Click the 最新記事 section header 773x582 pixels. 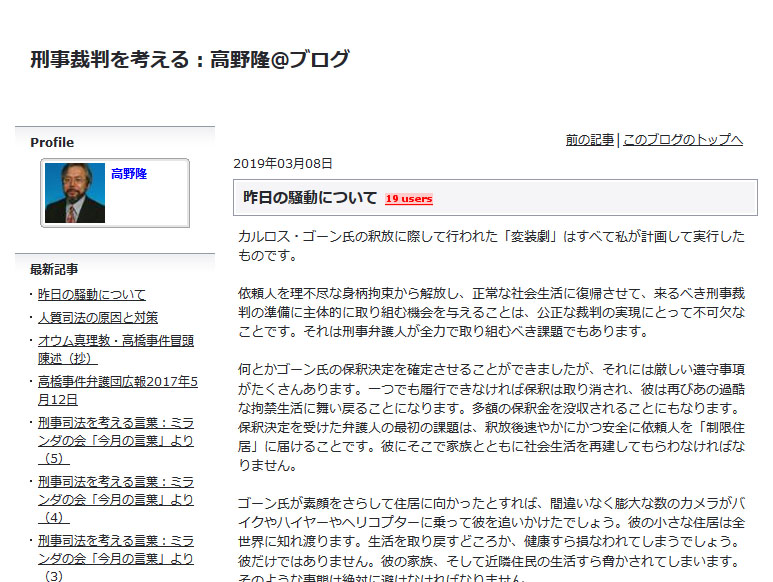tap(54, 269)
